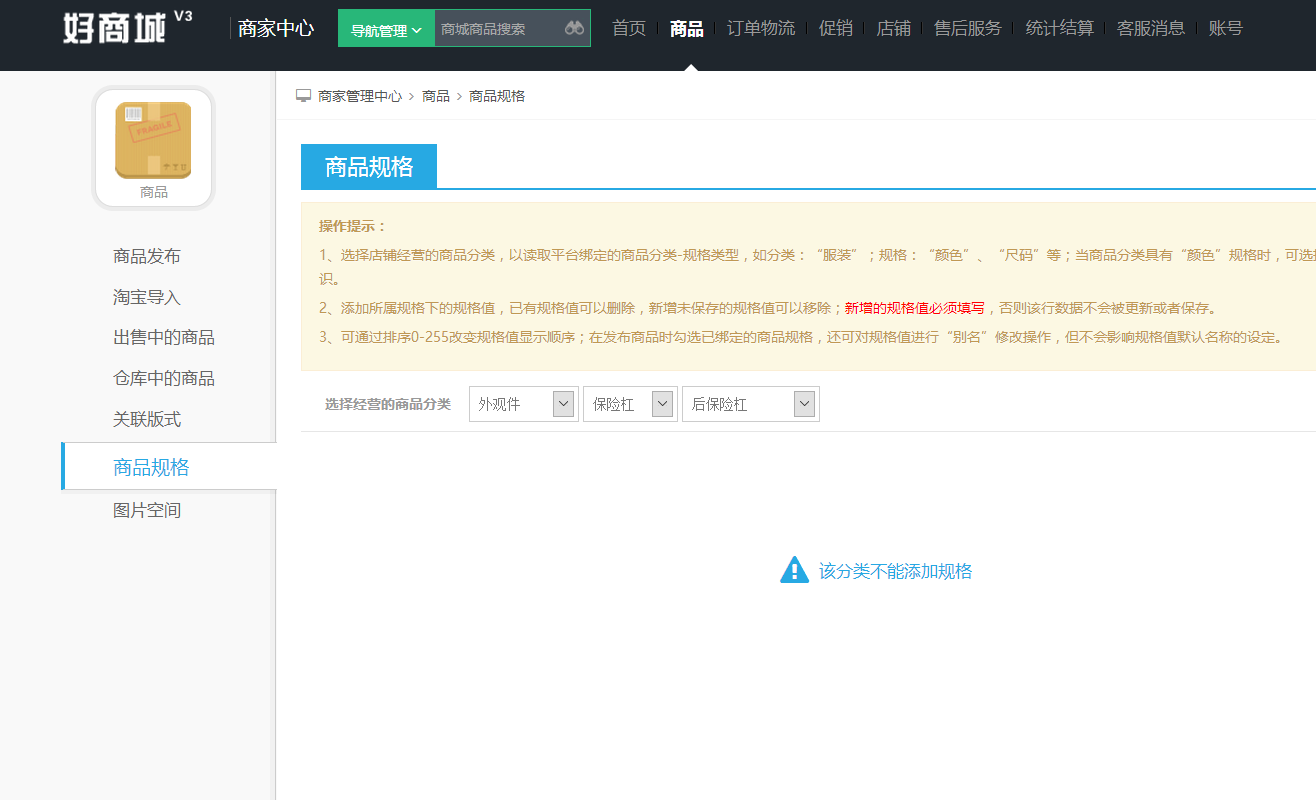The height and width of the screenshot is (800, 1316).
Task: Click the 操作提示 heading
Action: click(352, 226)
